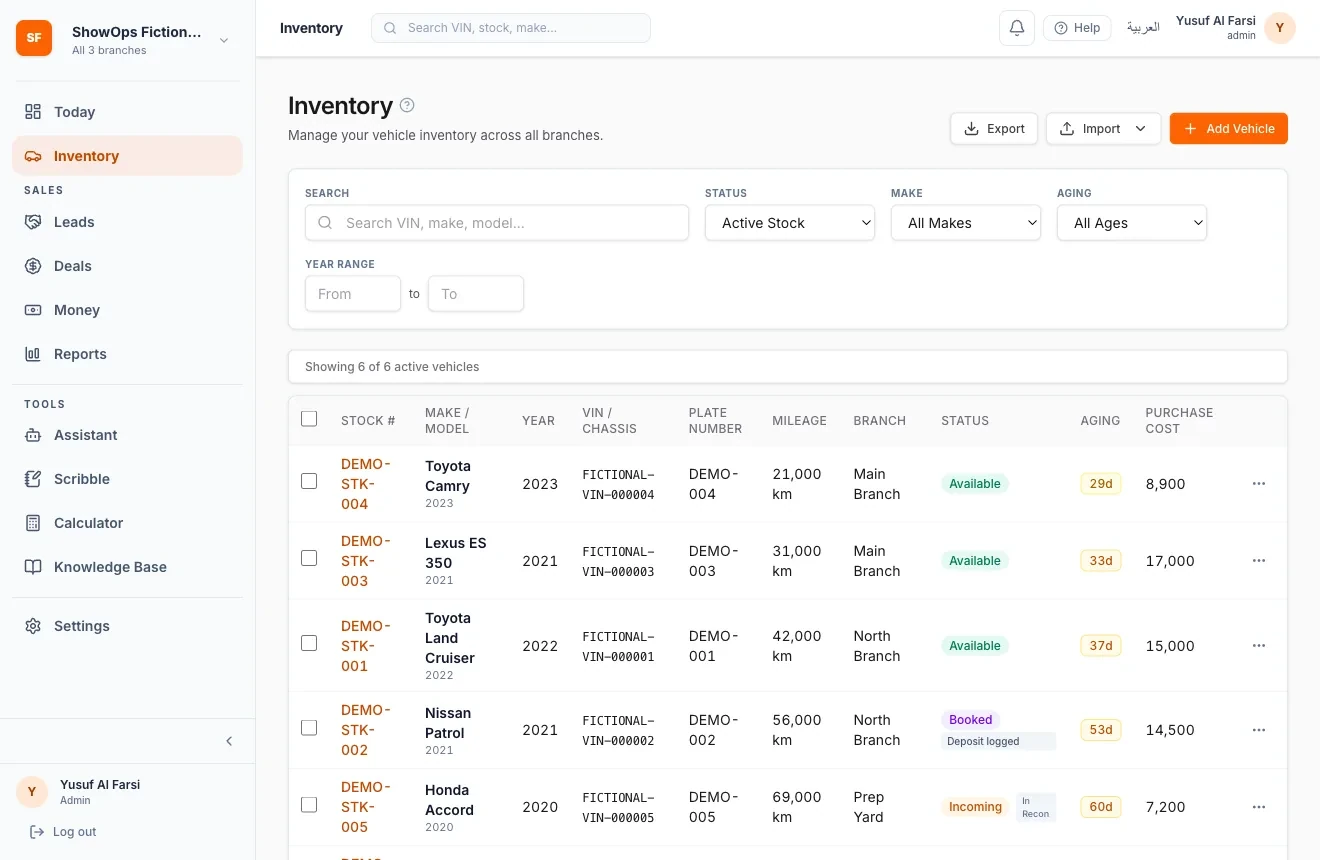Collapse the sidebar with the chevron arrow
Image resolution: width=1320 pixels, height=860 pixels.
tap(229, 741)
